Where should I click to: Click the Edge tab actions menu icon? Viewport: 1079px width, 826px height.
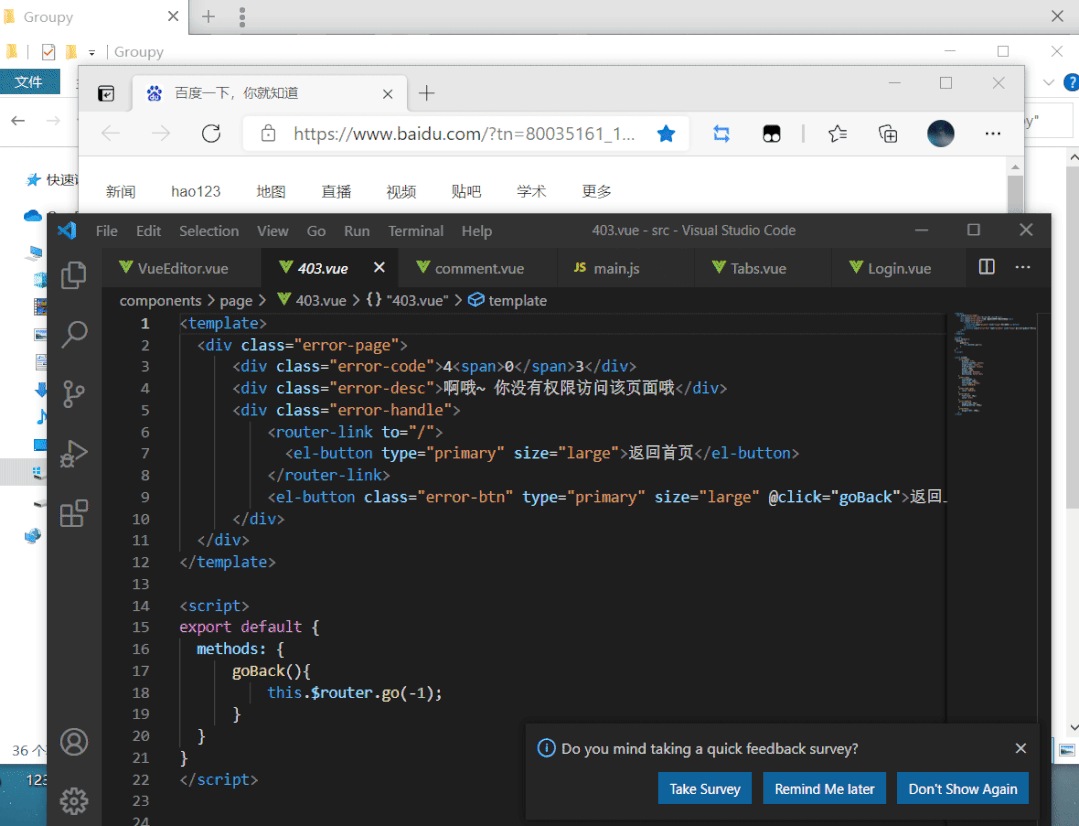pos(106,93)
